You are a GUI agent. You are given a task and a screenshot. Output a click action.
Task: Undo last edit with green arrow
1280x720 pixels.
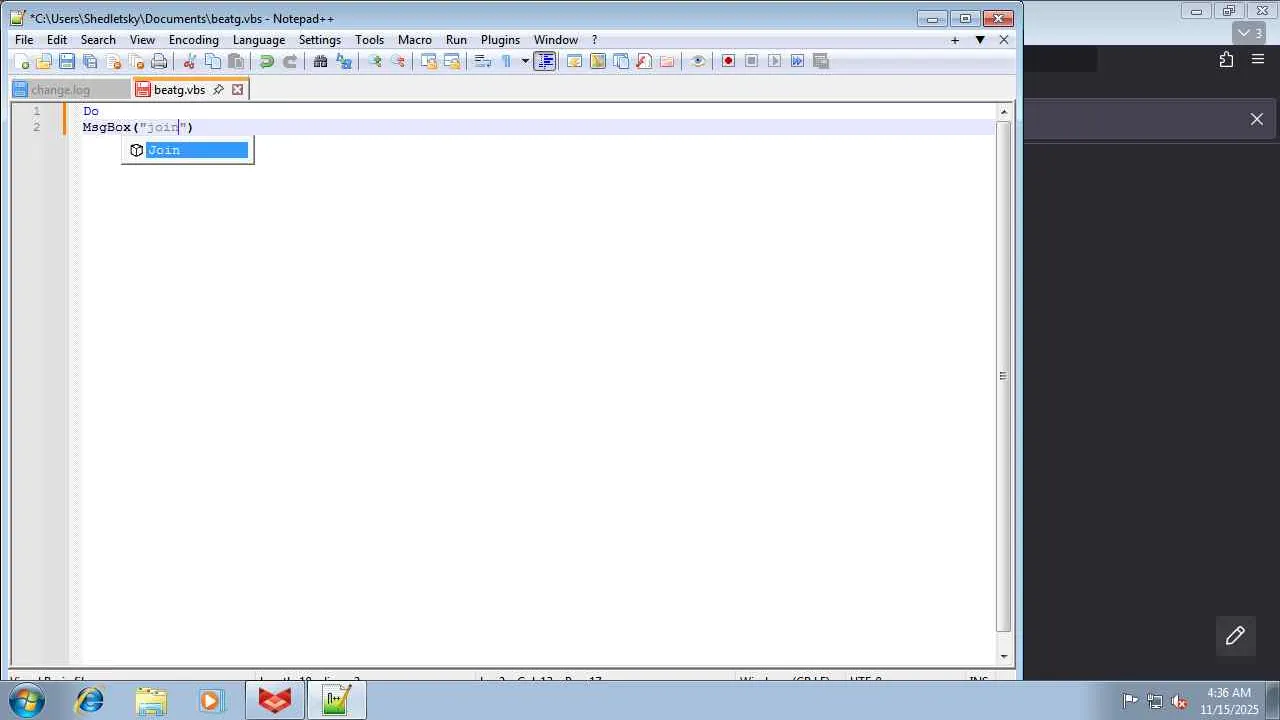(266, 61)
